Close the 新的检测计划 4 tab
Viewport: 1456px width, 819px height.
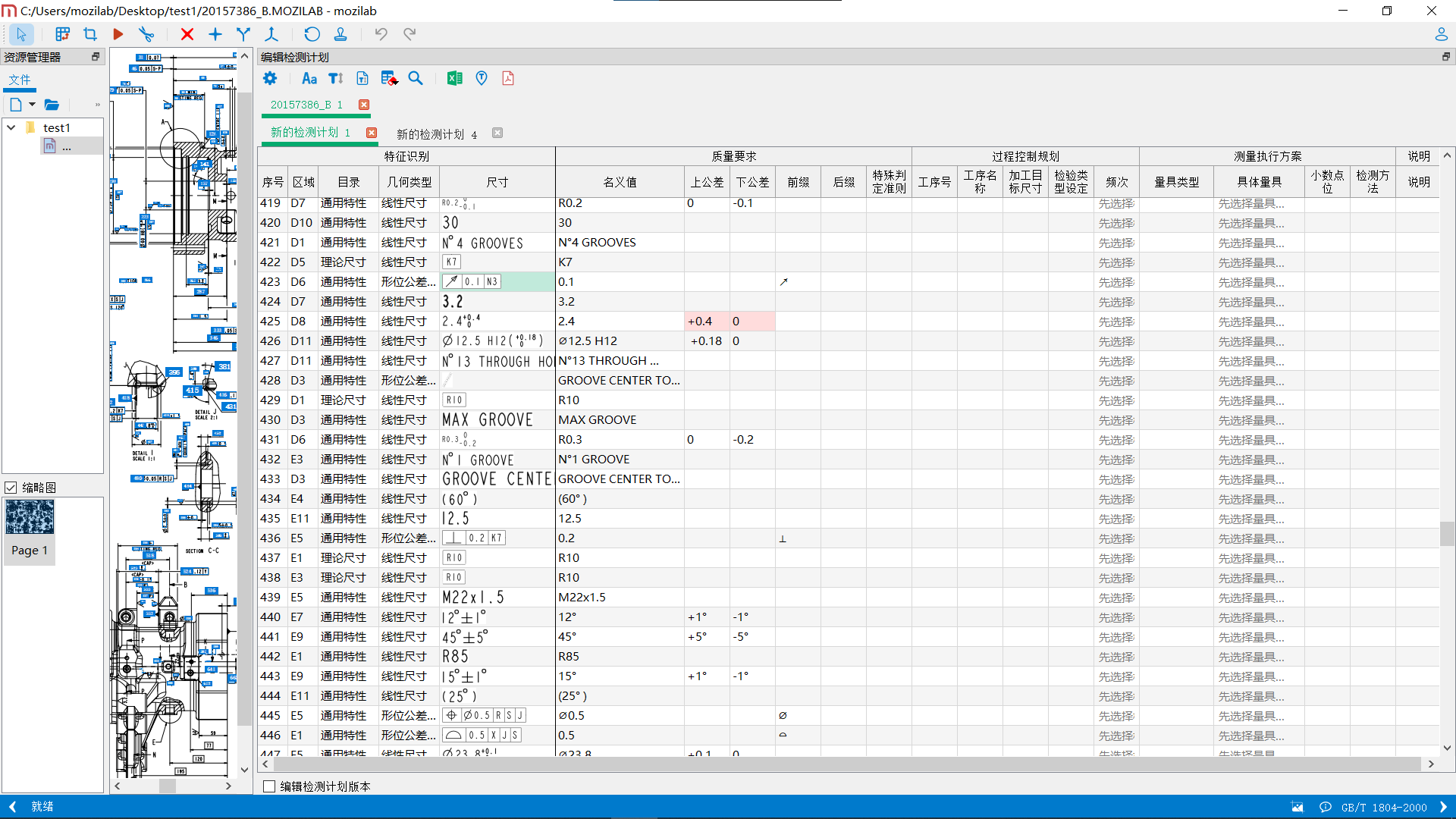pyautogui.click(x=497, y=133)
